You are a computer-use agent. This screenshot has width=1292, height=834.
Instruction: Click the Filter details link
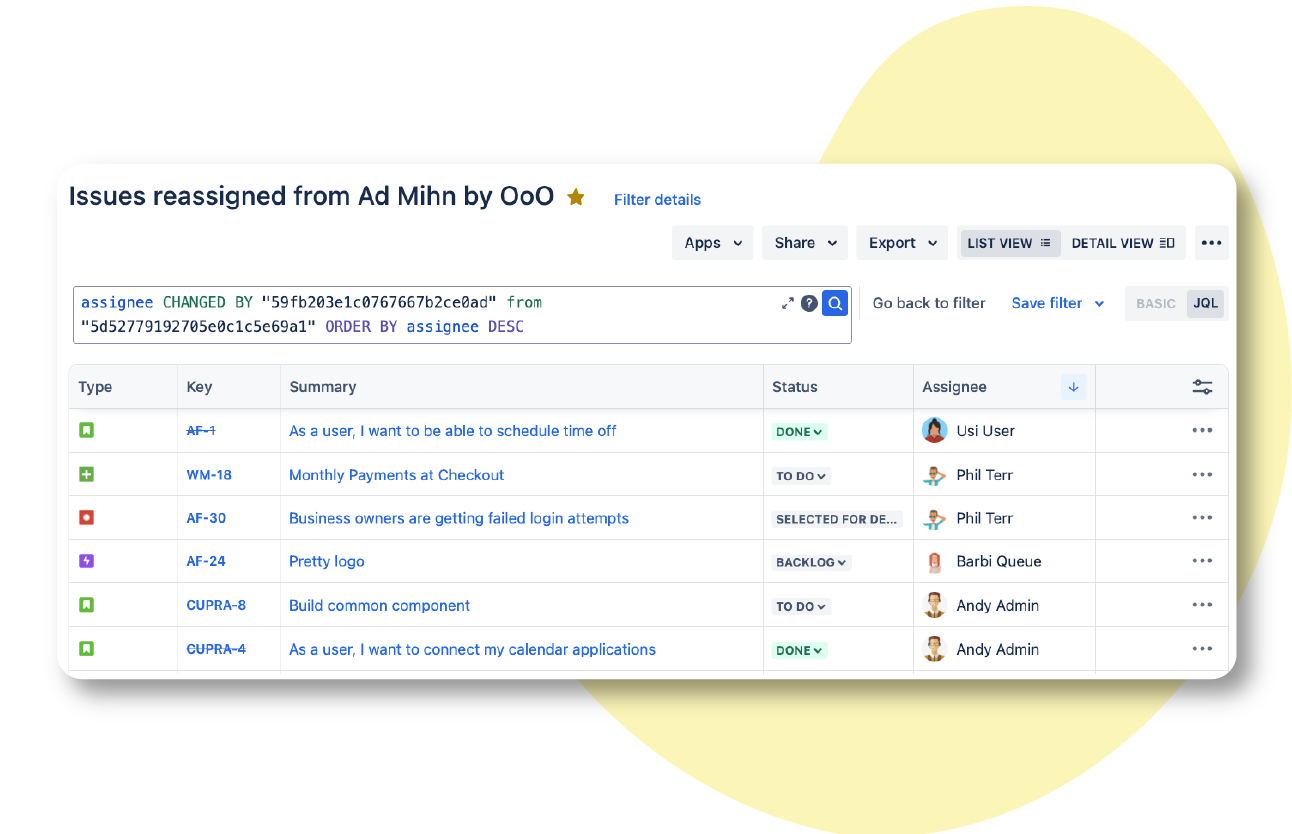pyautogui.click(x=657, y=200)
